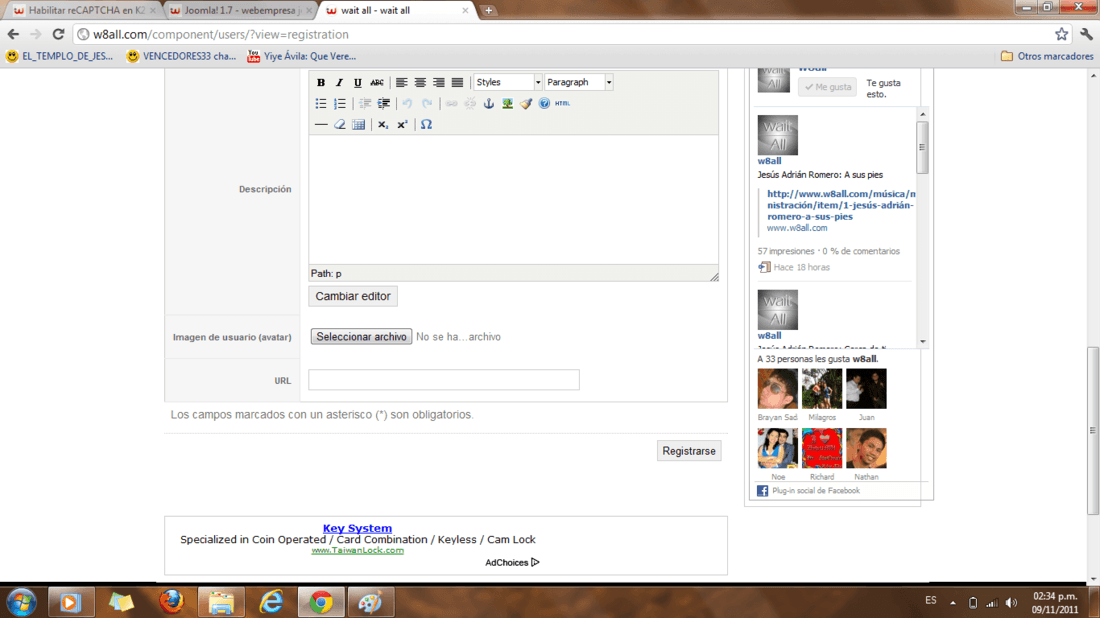
Task: Toggle underline formatting in the editor
Action: pyautogui.click(x=358, y=83)
